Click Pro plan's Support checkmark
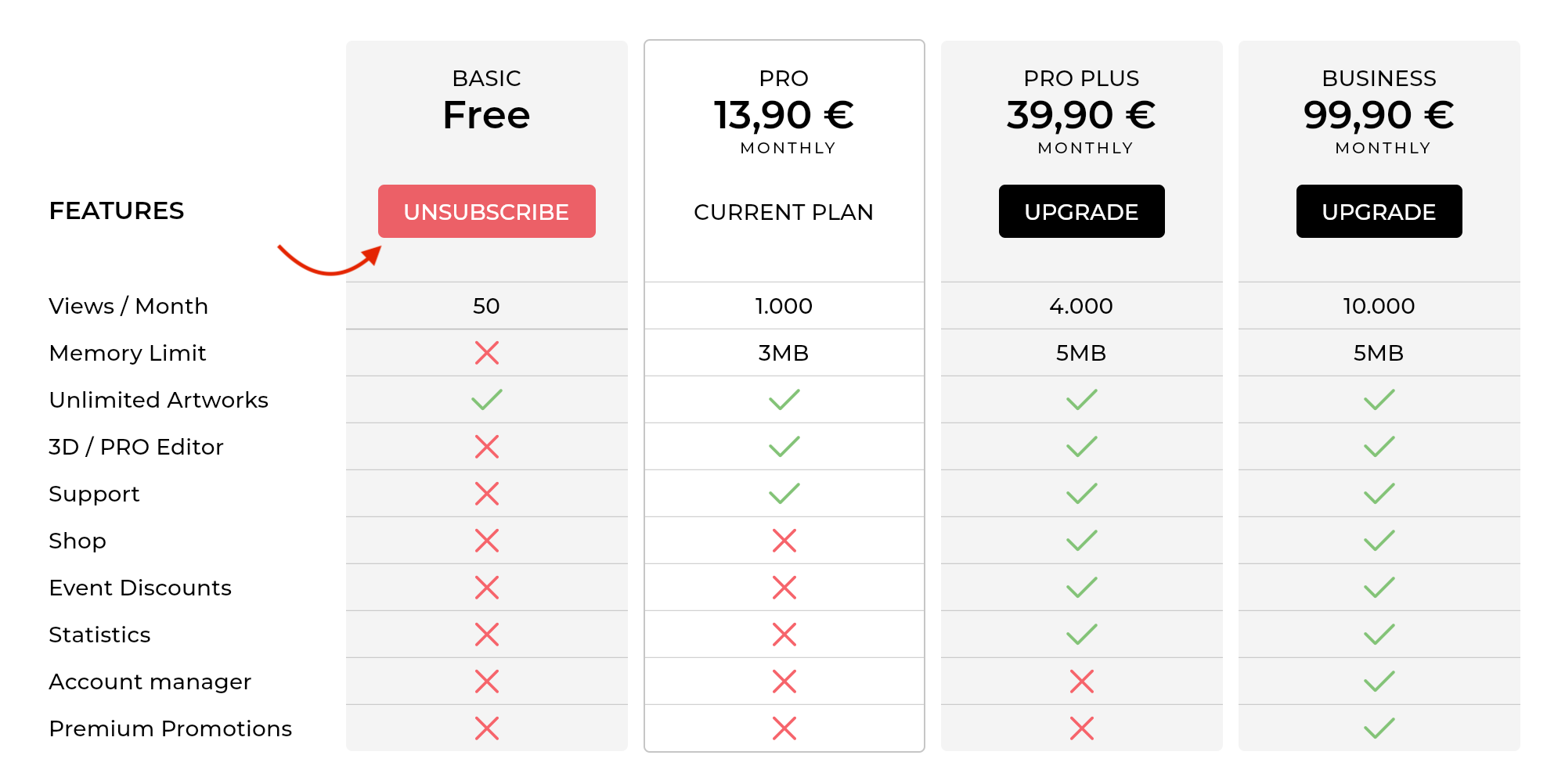 784,494
